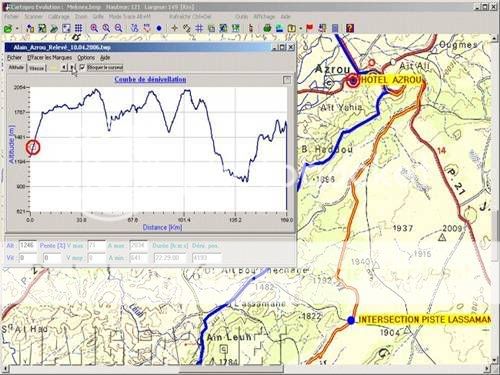Click the Vit value field
Screen dimensions: 500x375
[x=27, y=258]
